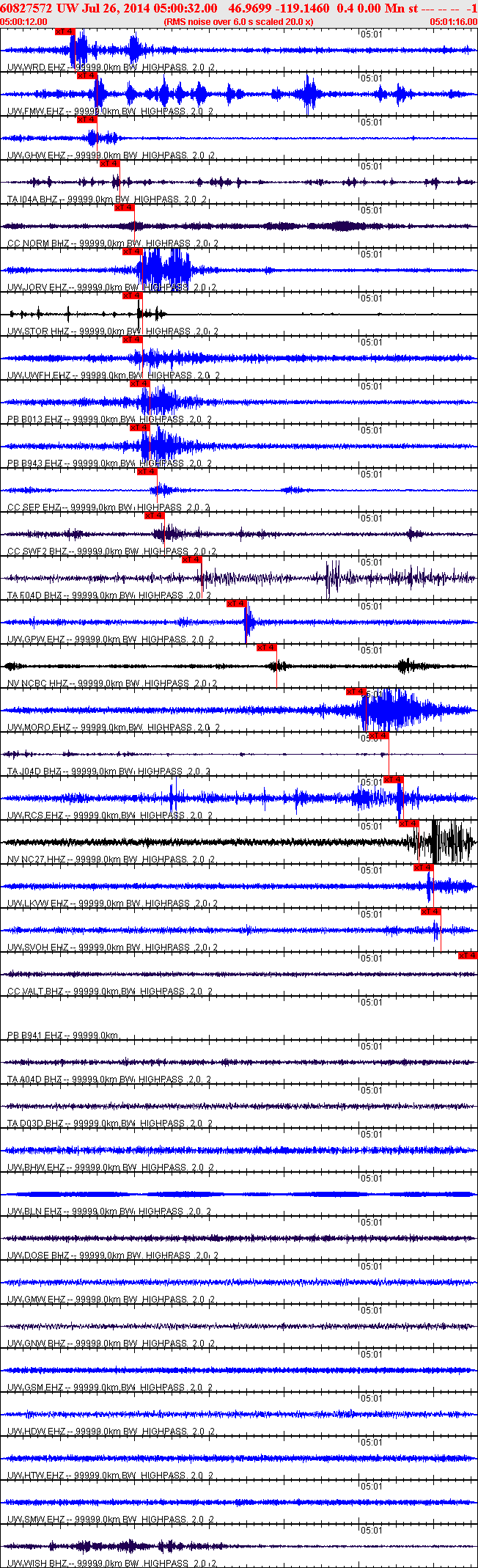Select the TA D03D BHZ station label
Image resolution: width=478 pixels, height=1568 pixels.
coord(109,1123)
